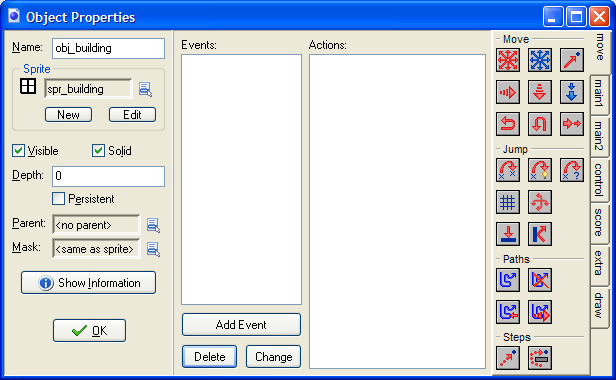
Task: Enable the Persistent checkbox
Action: [58, 198]
